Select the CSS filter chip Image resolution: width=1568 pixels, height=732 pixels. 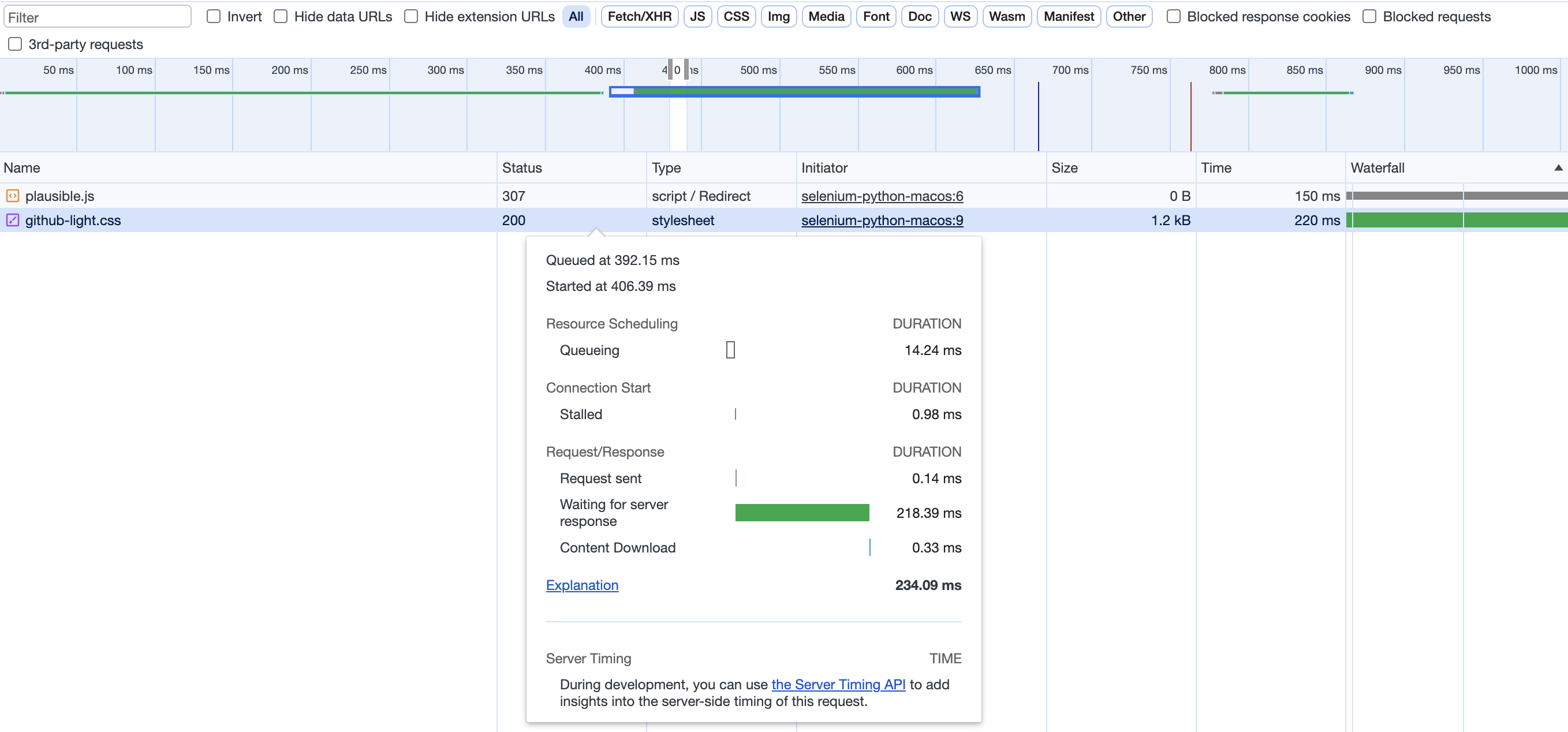click(736, 16)
